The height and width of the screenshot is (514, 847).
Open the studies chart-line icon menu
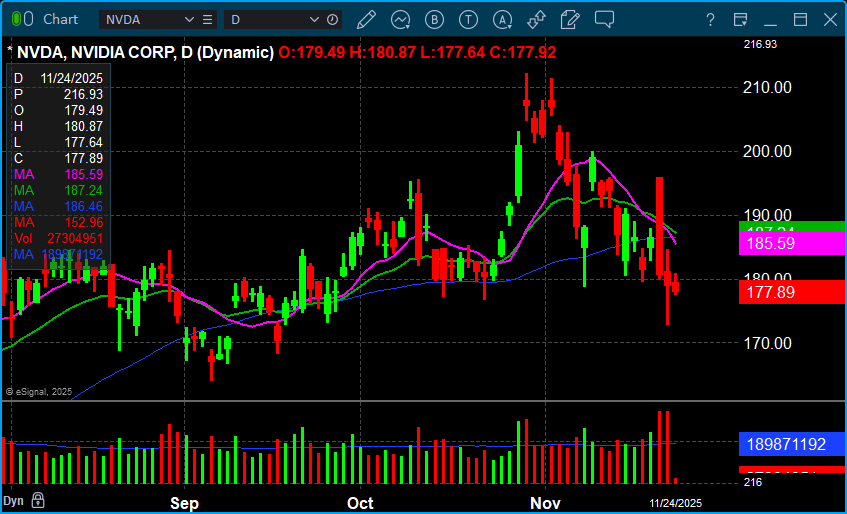click(x=401, y=20)
